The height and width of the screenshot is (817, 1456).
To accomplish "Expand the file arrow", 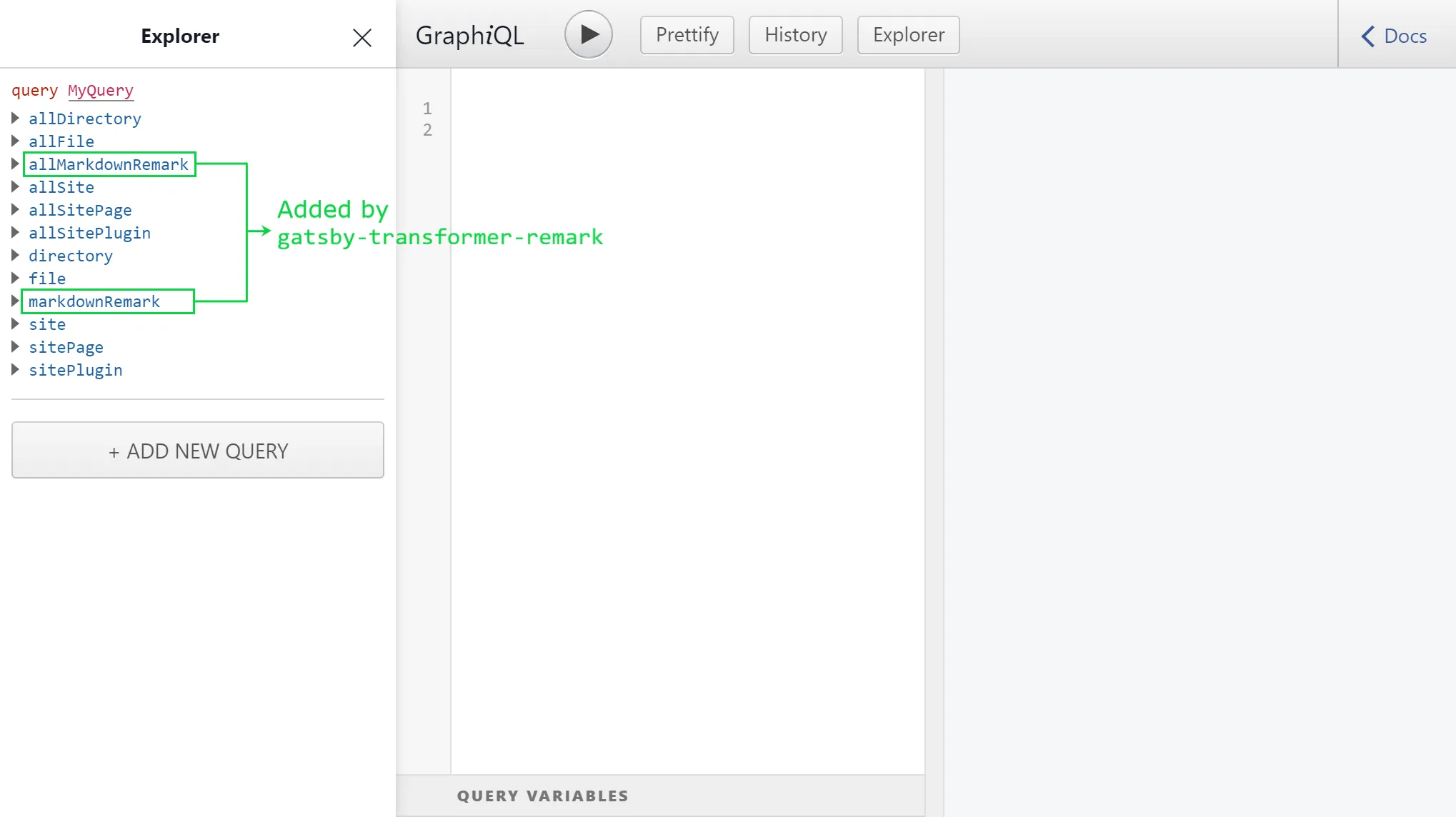I will click(x=15, y=278).
